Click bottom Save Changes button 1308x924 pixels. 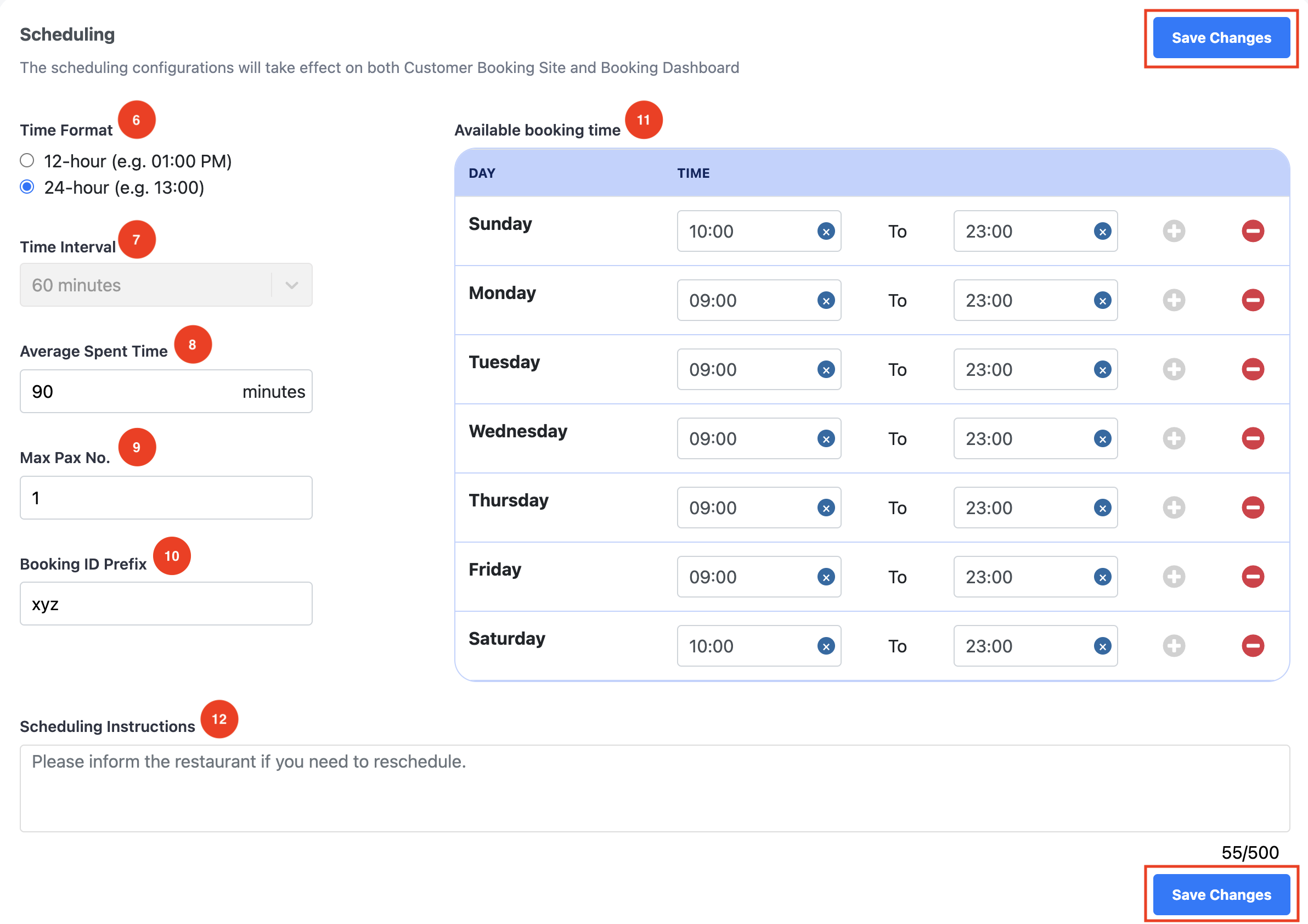pos(1221,894)
